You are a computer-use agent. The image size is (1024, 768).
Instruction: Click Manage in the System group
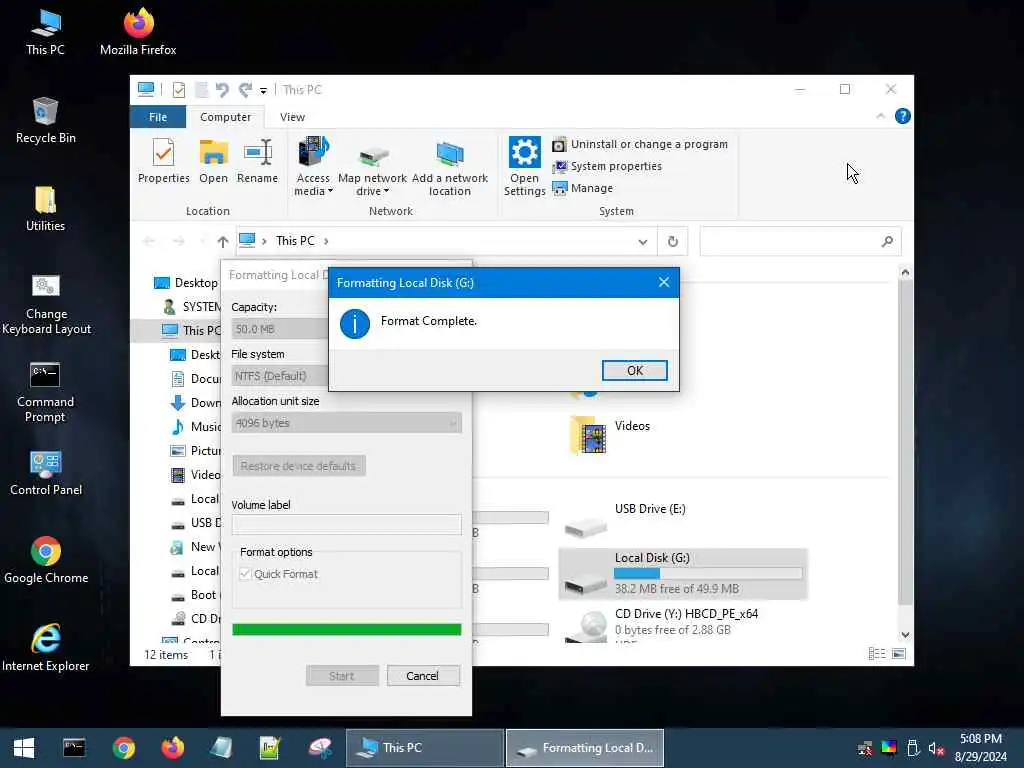click(583, 188)
